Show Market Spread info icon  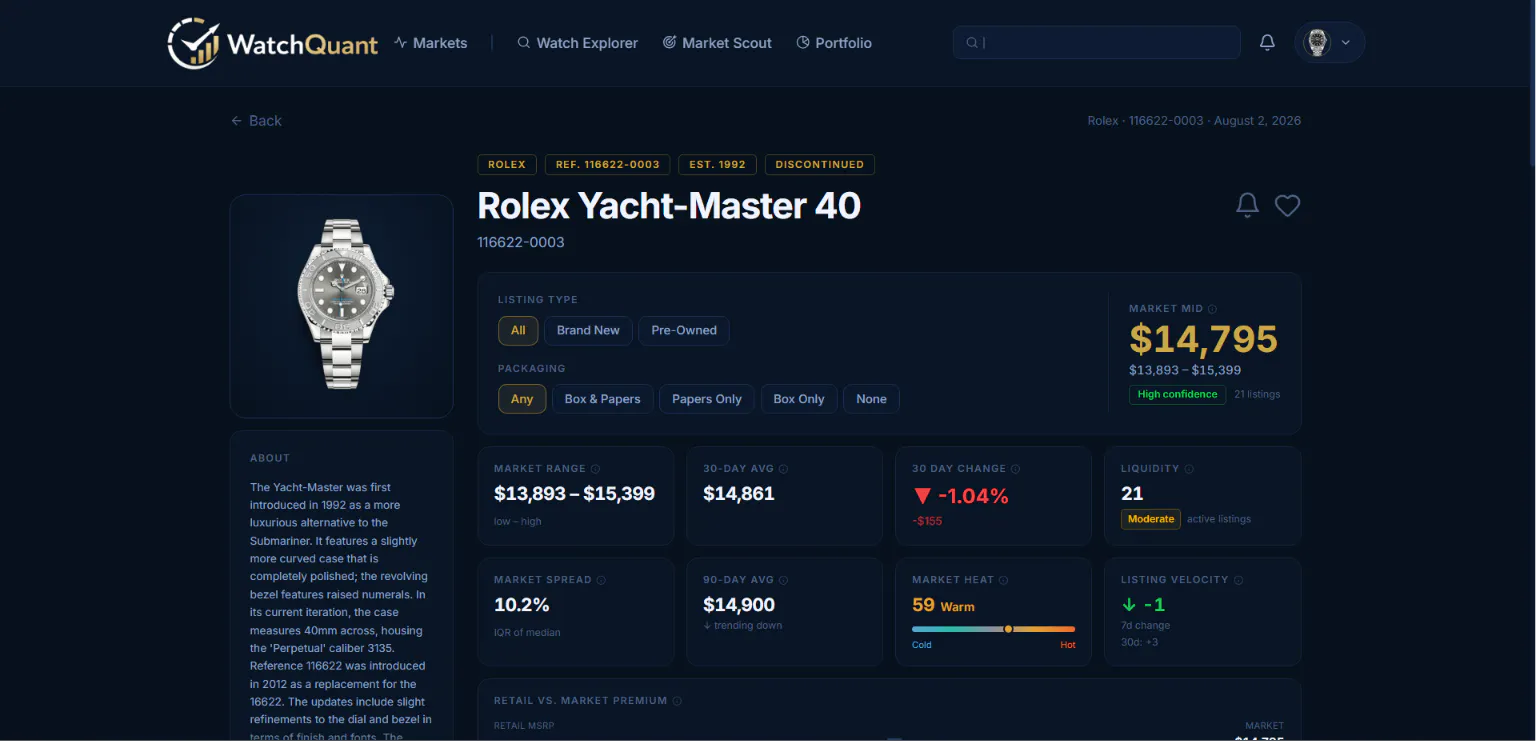click(601, 580)
